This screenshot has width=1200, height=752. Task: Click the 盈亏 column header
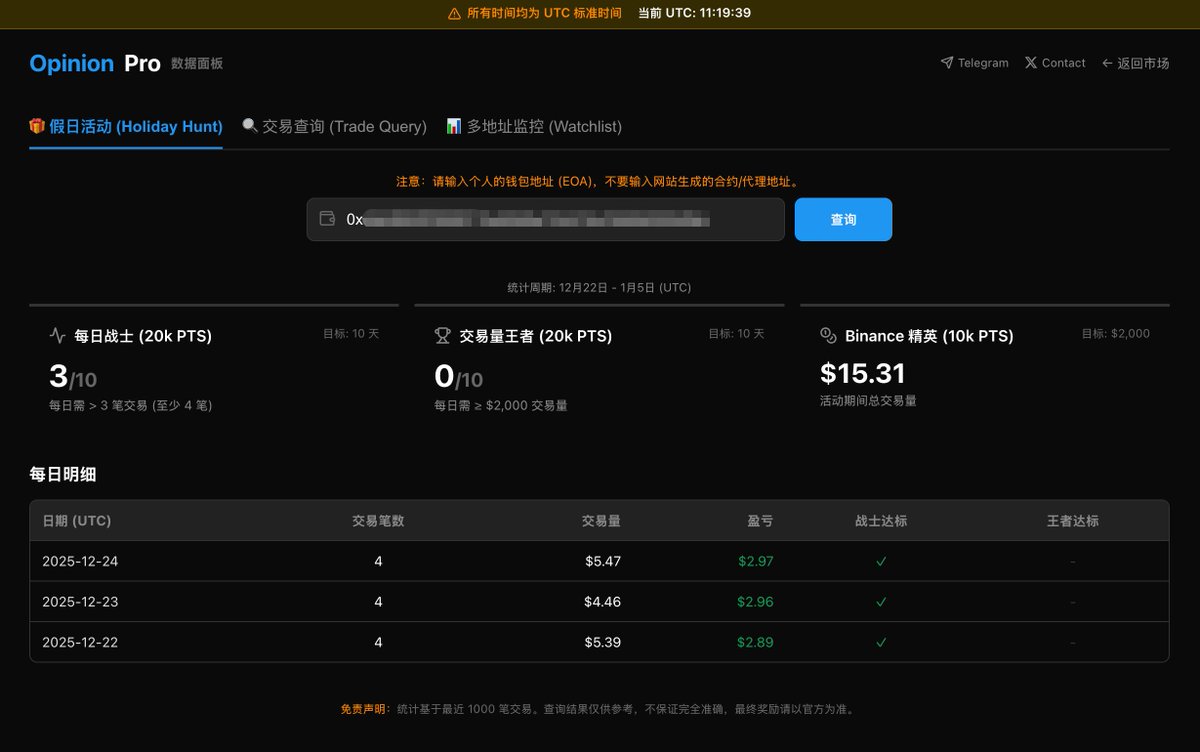(x=760, y=521)
